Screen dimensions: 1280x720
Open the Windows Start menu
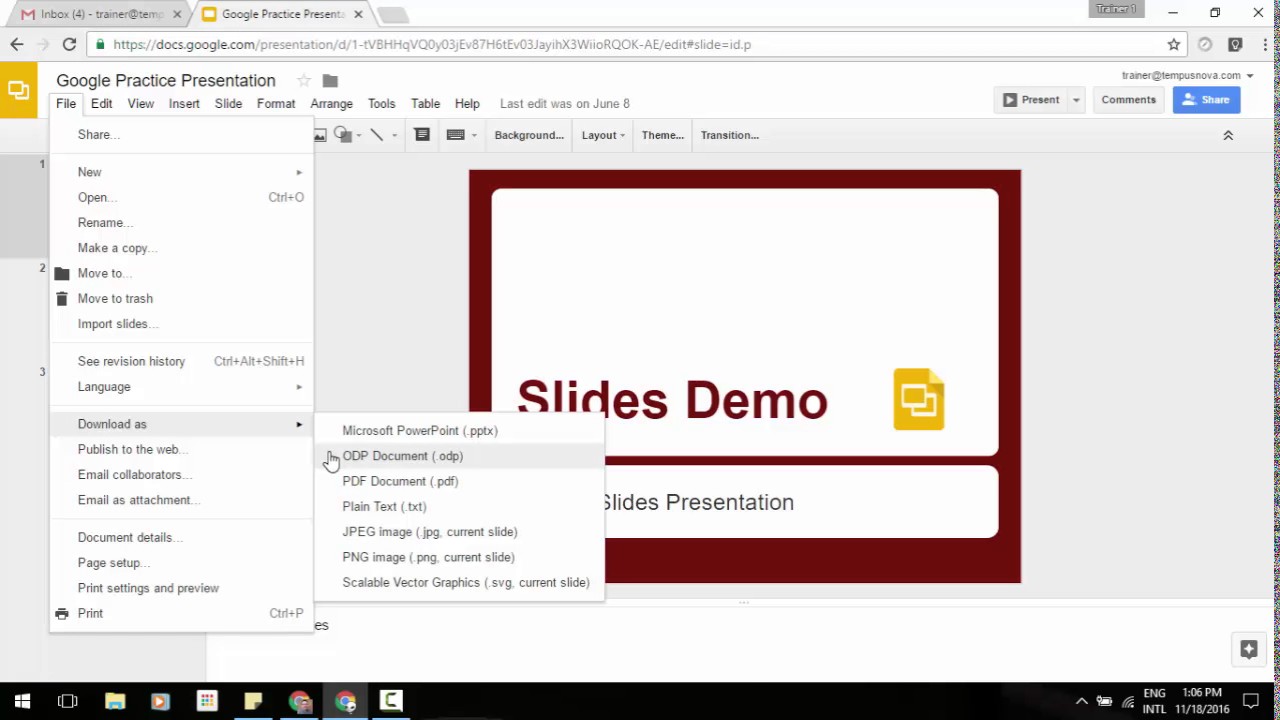coord(22,701)
